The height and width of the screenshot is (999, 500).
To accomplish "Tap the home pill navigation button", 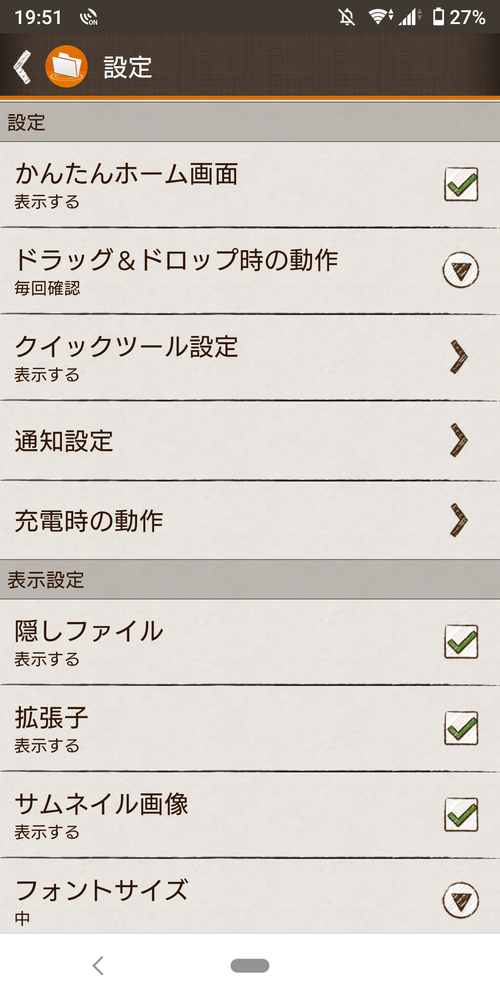I will point(250,965).
